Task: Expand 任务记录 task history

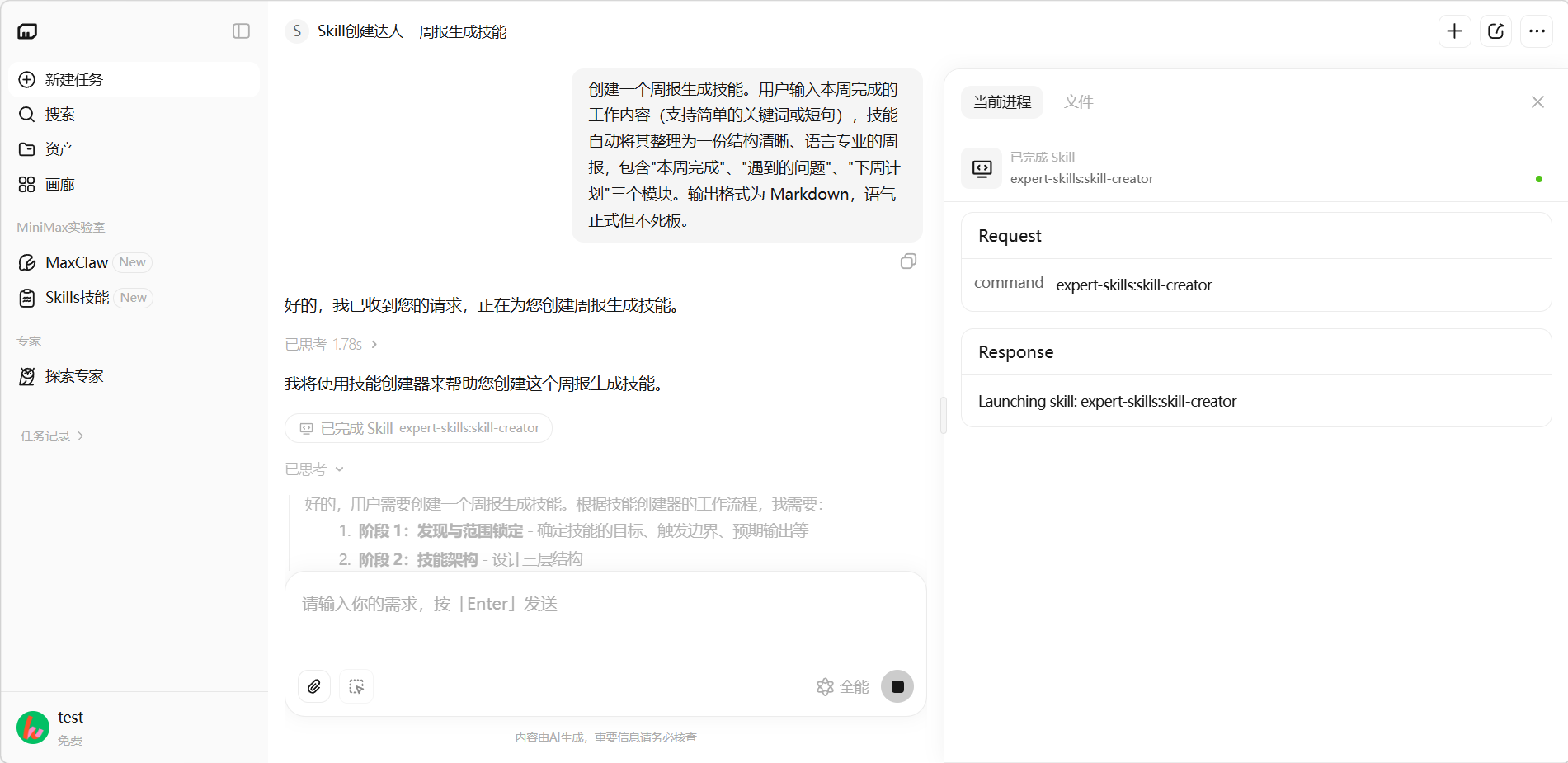Action: 52,436
